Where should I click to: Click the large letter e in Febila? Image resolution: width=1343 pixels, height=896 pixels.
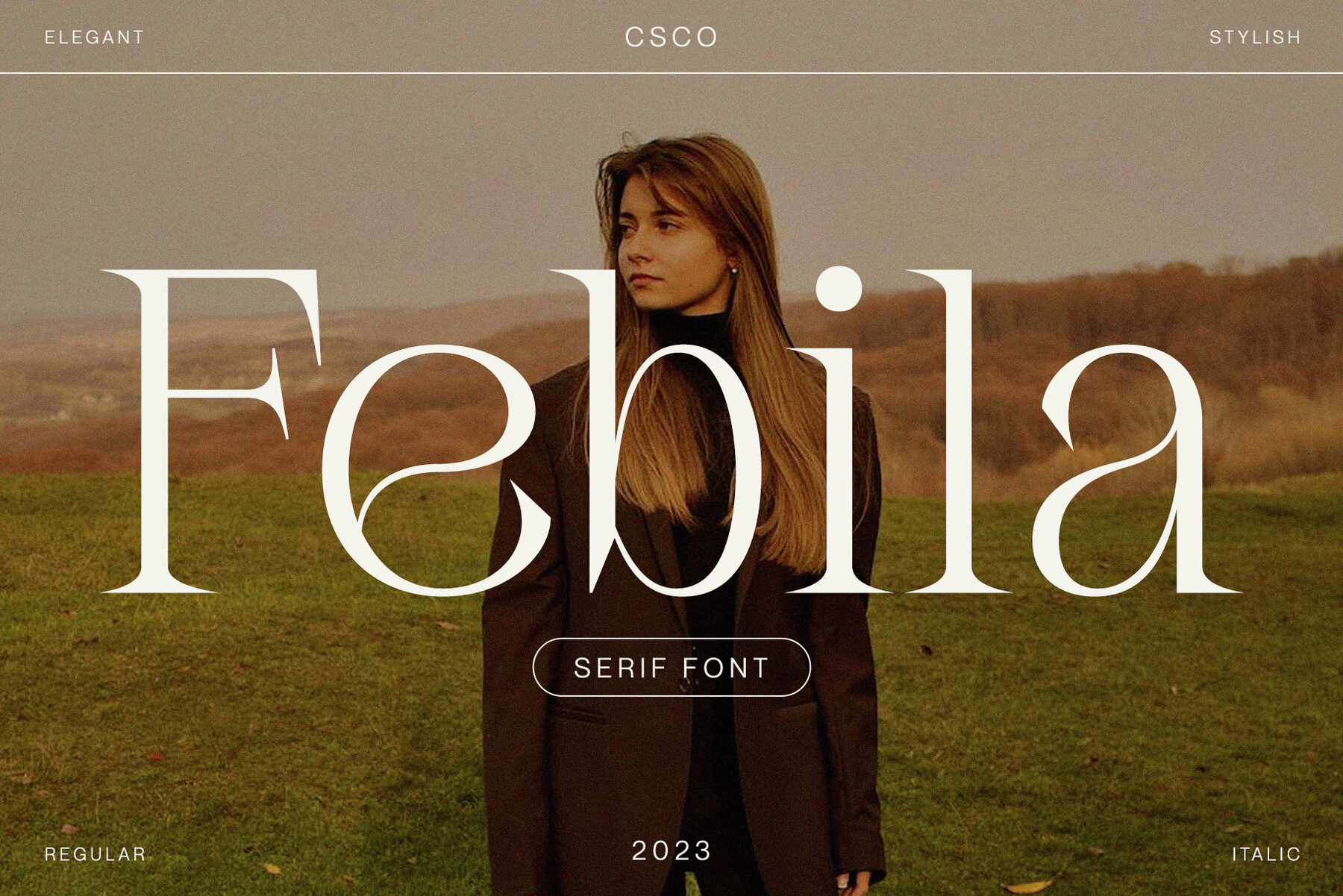tap(429, 470)
